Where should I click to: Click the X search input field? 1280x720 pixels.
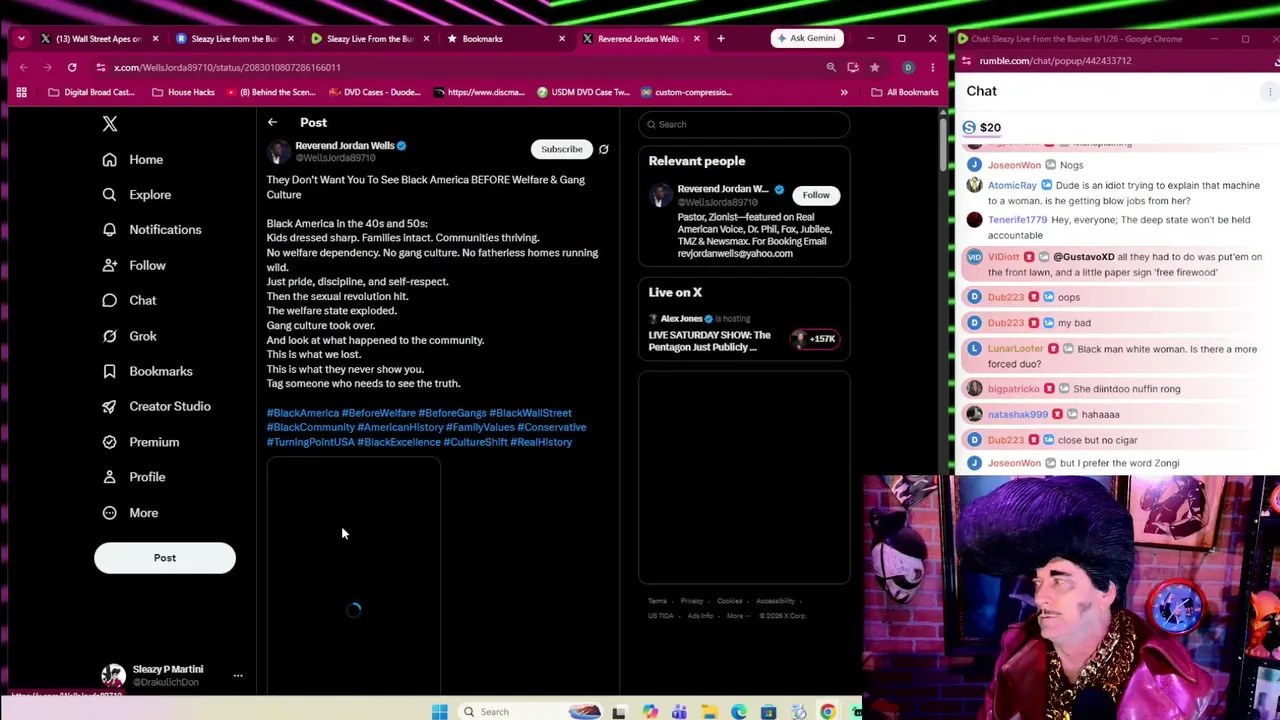click(744, 124)
